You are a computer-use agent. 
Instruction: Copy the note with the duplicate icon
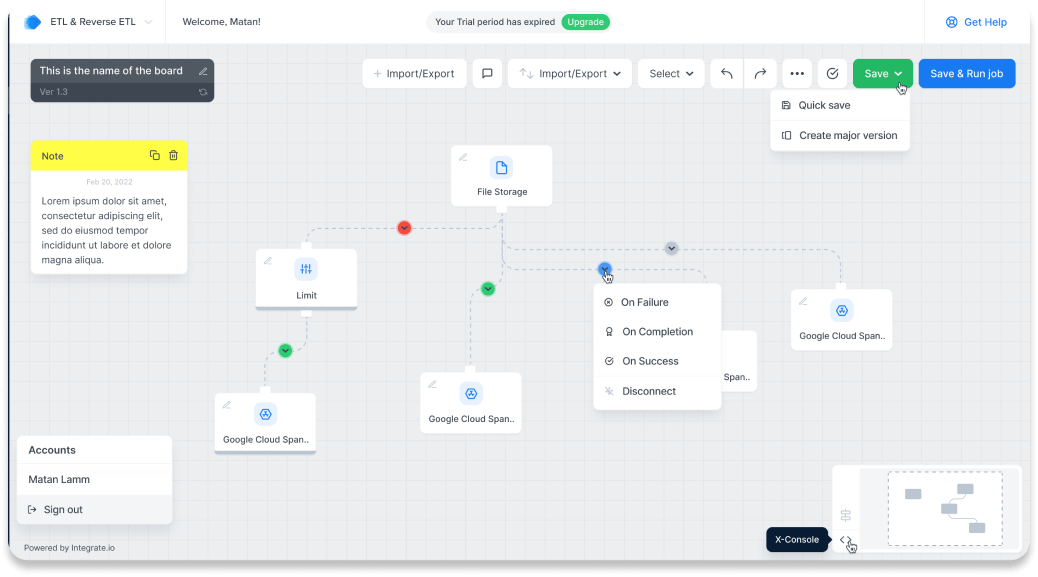tap(155, 155)
